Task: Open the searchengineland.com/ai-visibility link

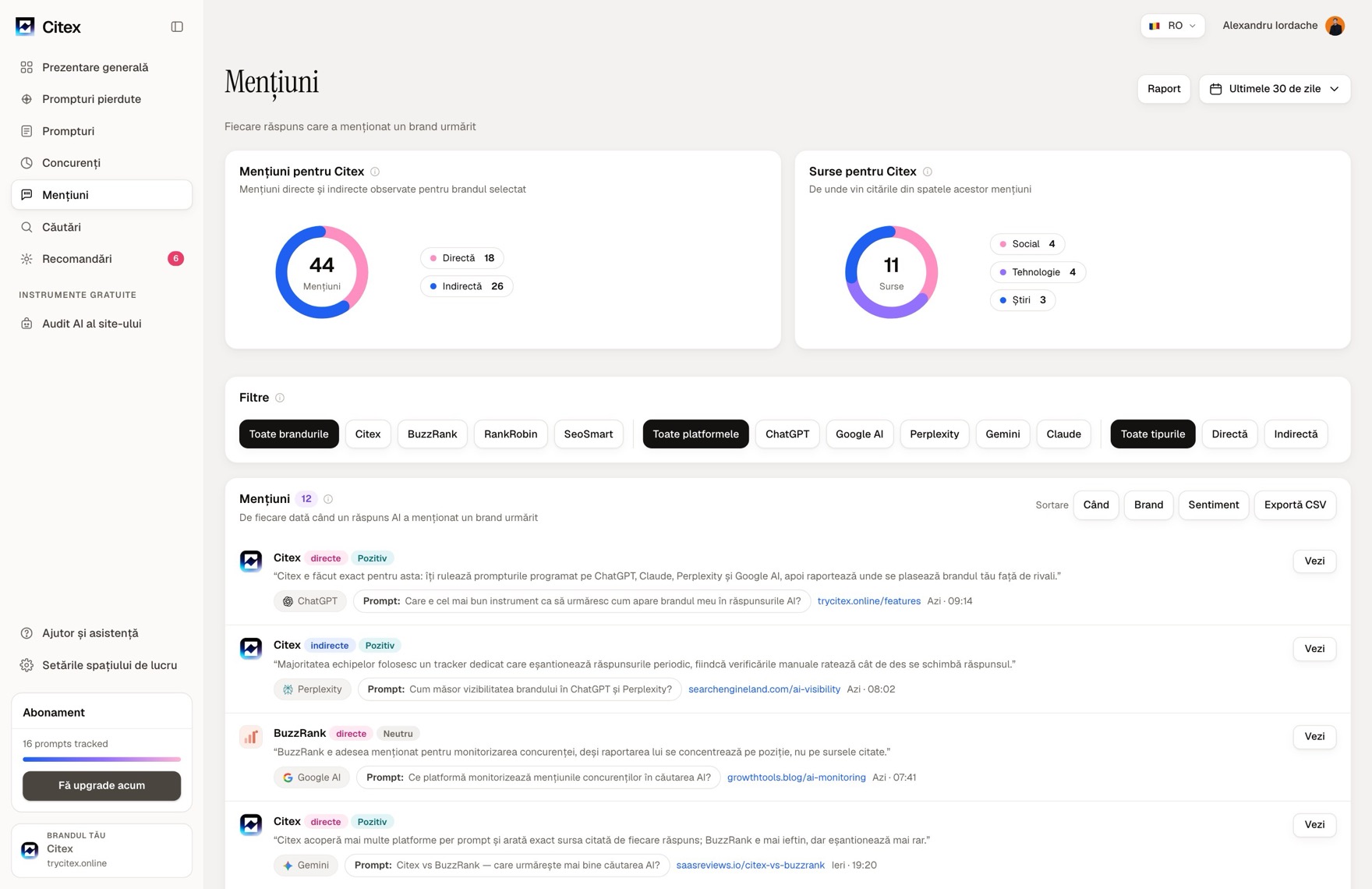Action: [764, 689]
